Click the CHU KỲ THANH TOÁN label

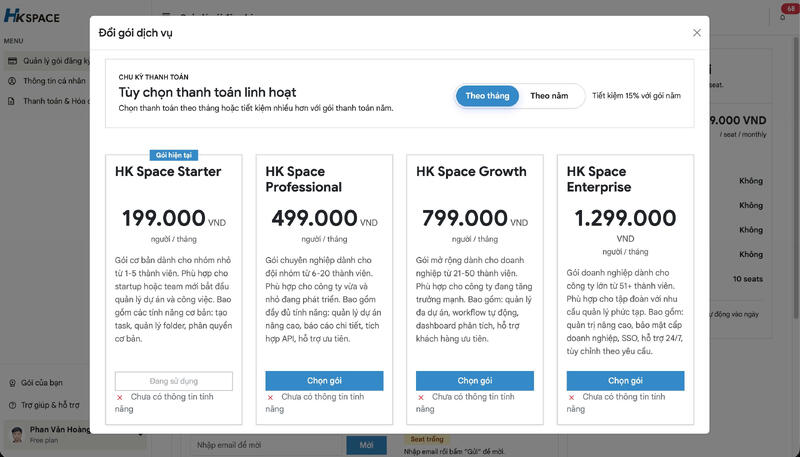154,77
